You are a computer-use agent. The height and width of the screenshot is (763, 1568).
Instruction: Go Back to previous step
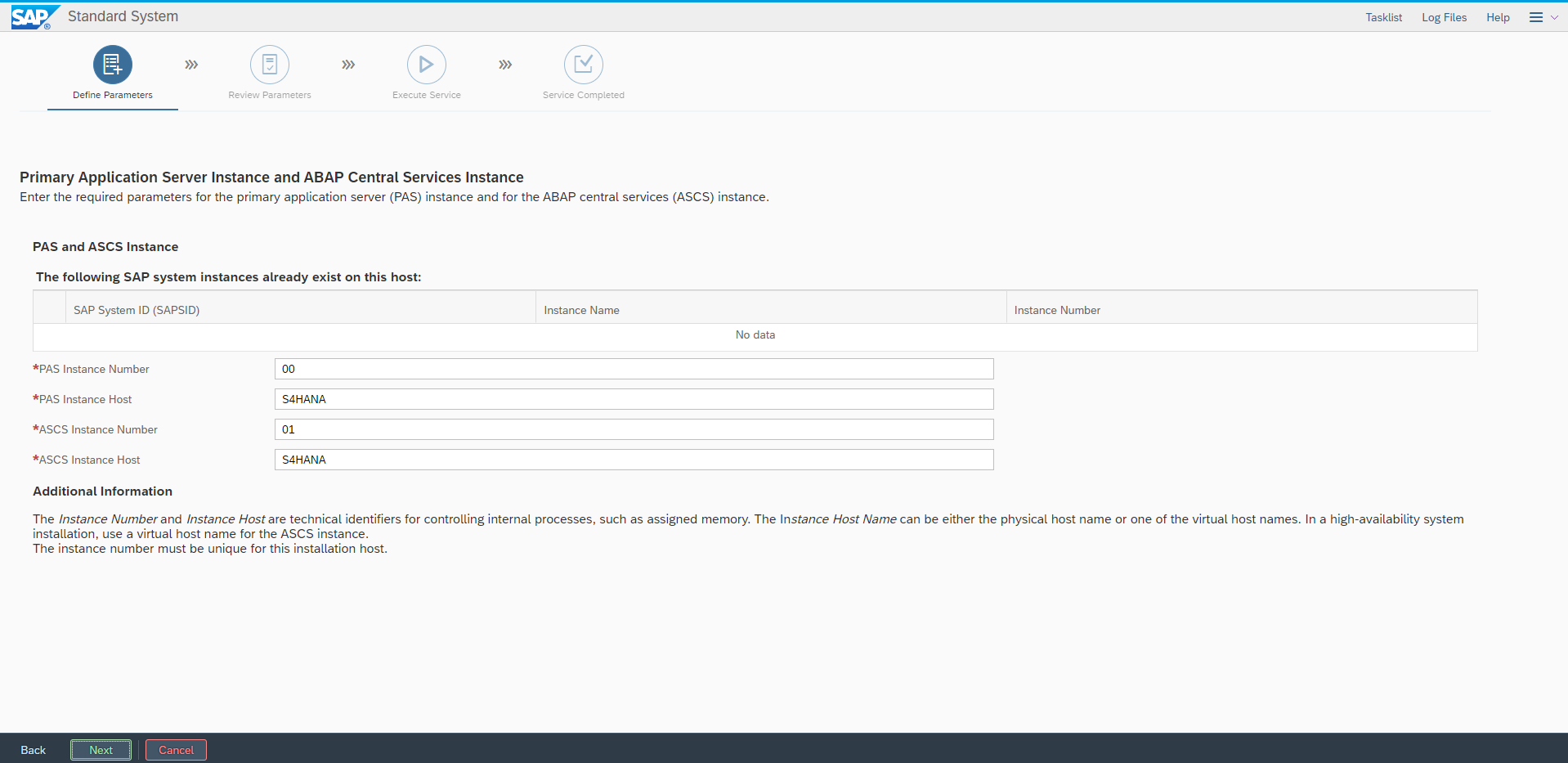pyautogui.click(x=34, y=750)
